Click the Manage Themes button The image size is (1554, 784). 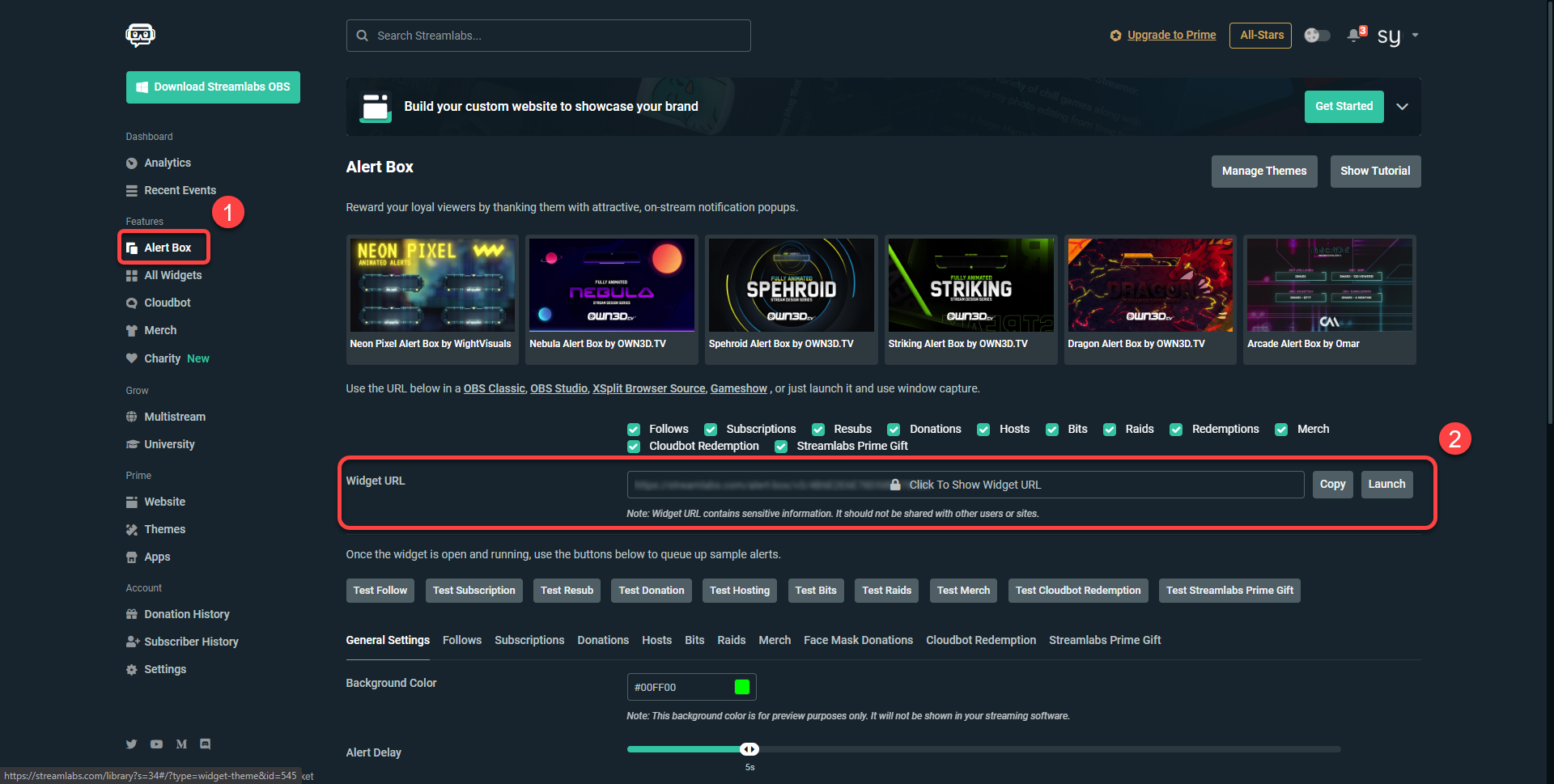[x=1264, y=172]
